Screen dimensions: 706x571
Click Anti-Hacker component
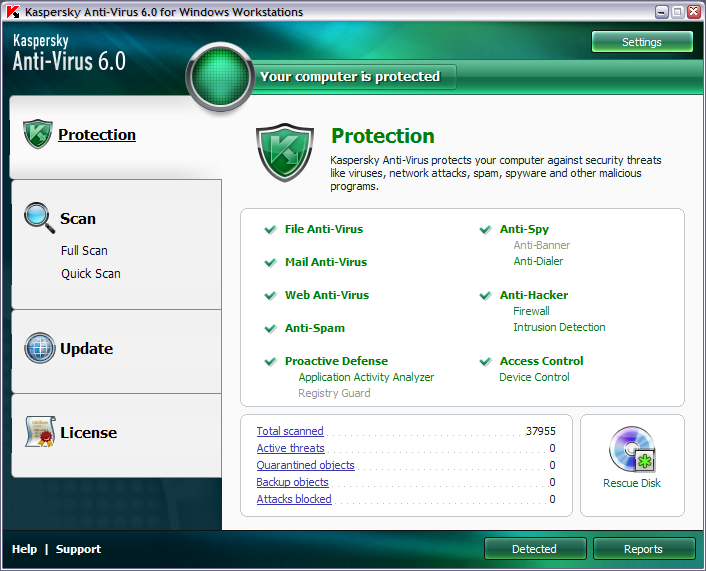coord(534,295)
